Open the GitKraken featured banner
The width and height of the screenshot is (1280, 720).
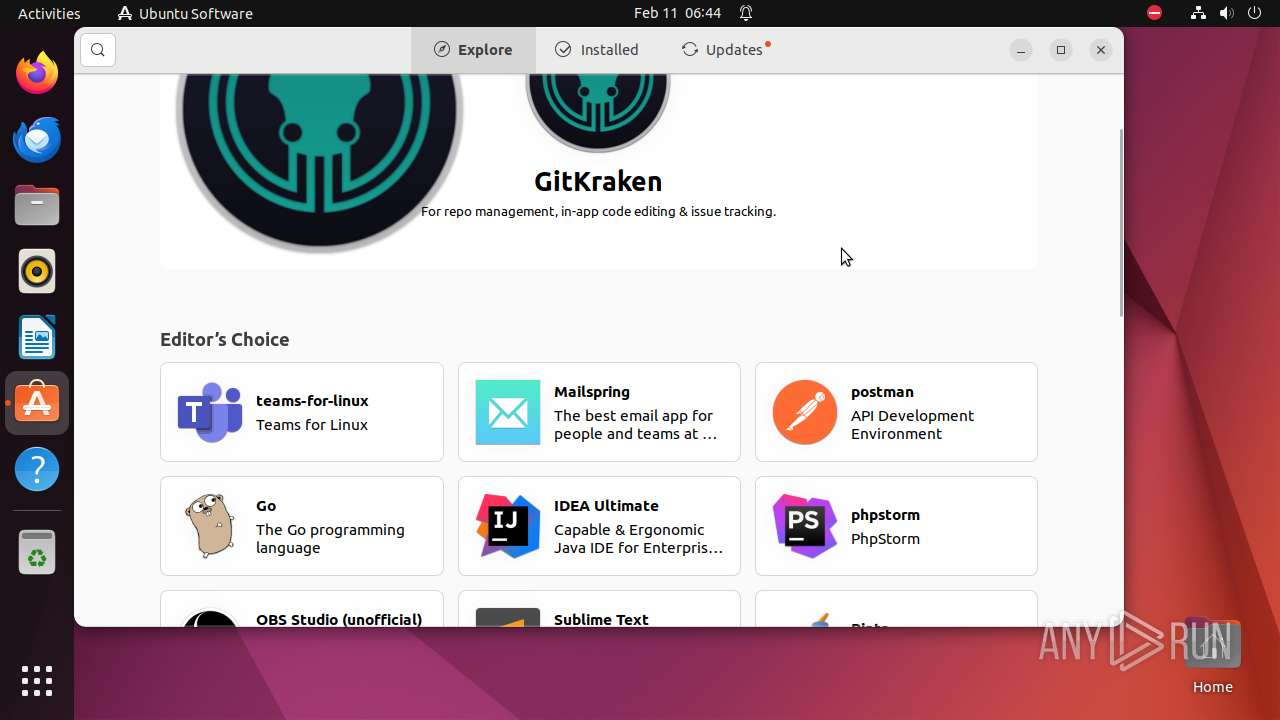(x=598, y=170)
